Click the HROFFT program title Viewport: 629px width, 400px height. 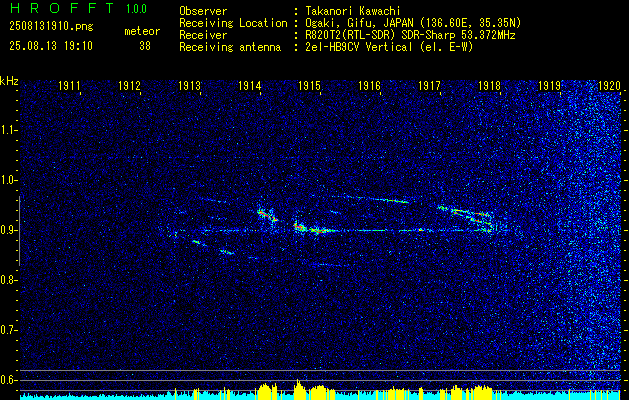[61, 8]
